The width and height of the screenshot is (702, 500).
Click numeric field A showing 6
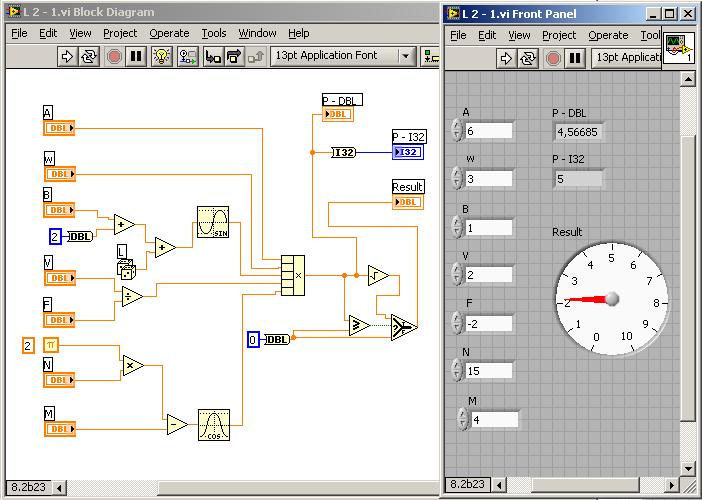(x=488, y=131)
